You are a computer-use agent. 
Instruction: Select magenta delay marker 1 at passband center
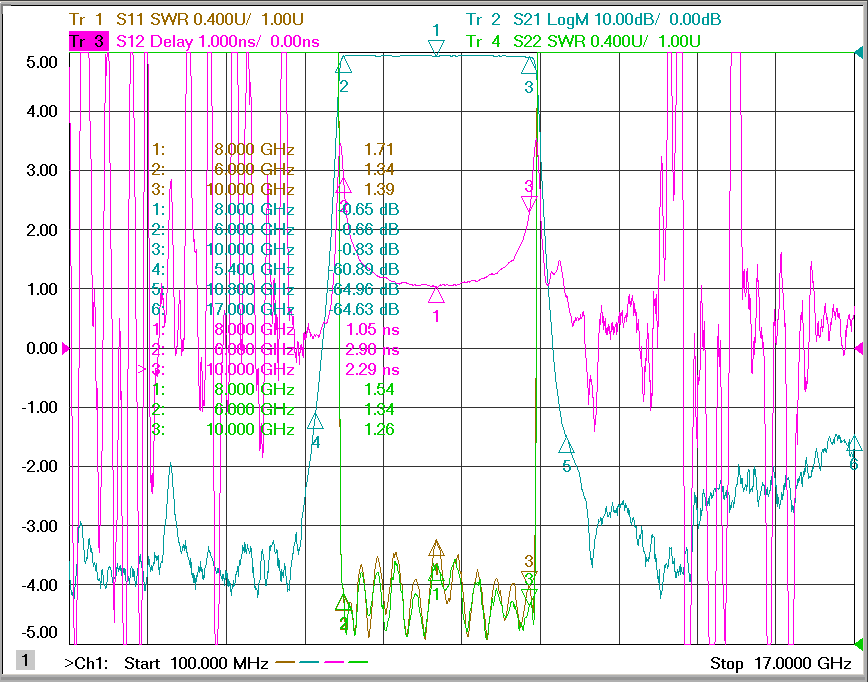coord(436,295)
